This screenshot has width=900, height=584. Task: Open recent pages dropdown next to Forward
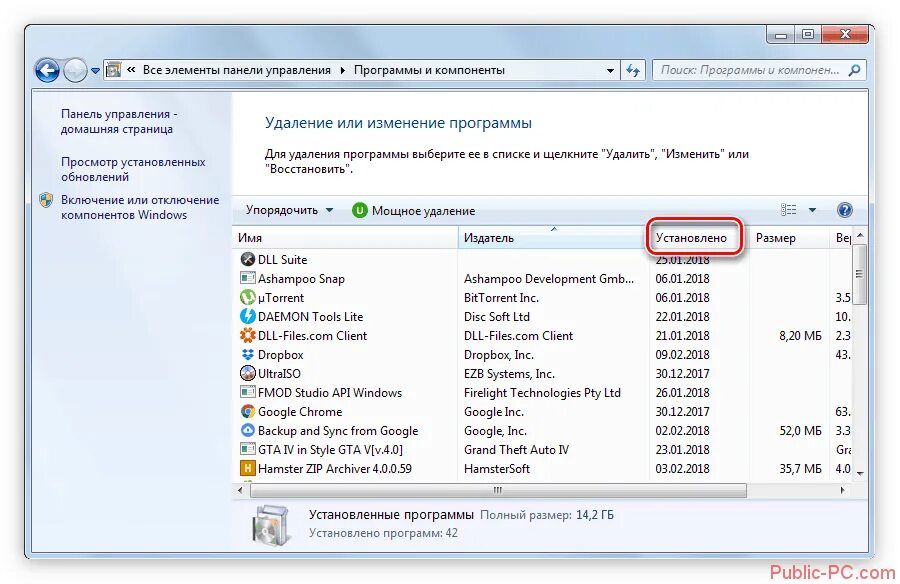[x=95, y=71]
